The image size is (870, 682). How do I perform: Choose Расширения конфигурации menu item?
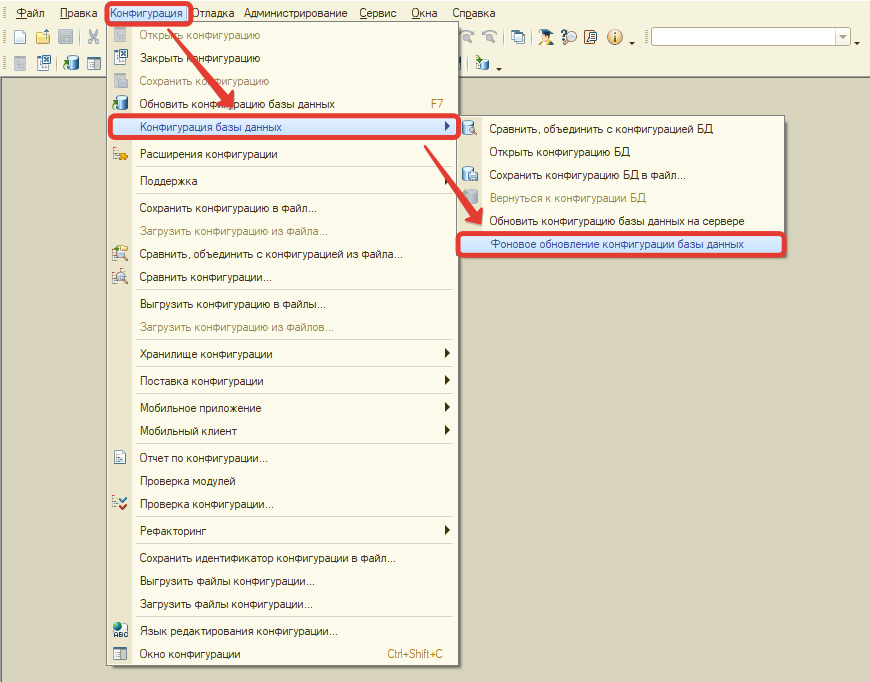click(x=283, y=154)
